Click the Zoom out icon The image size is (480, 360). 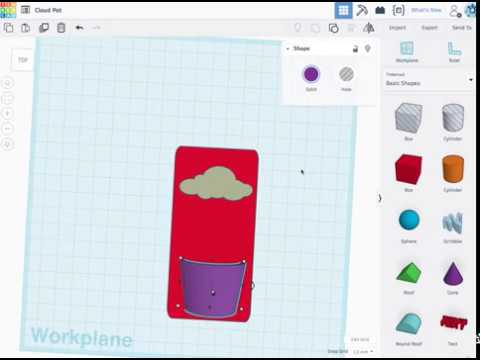(8, 129)
